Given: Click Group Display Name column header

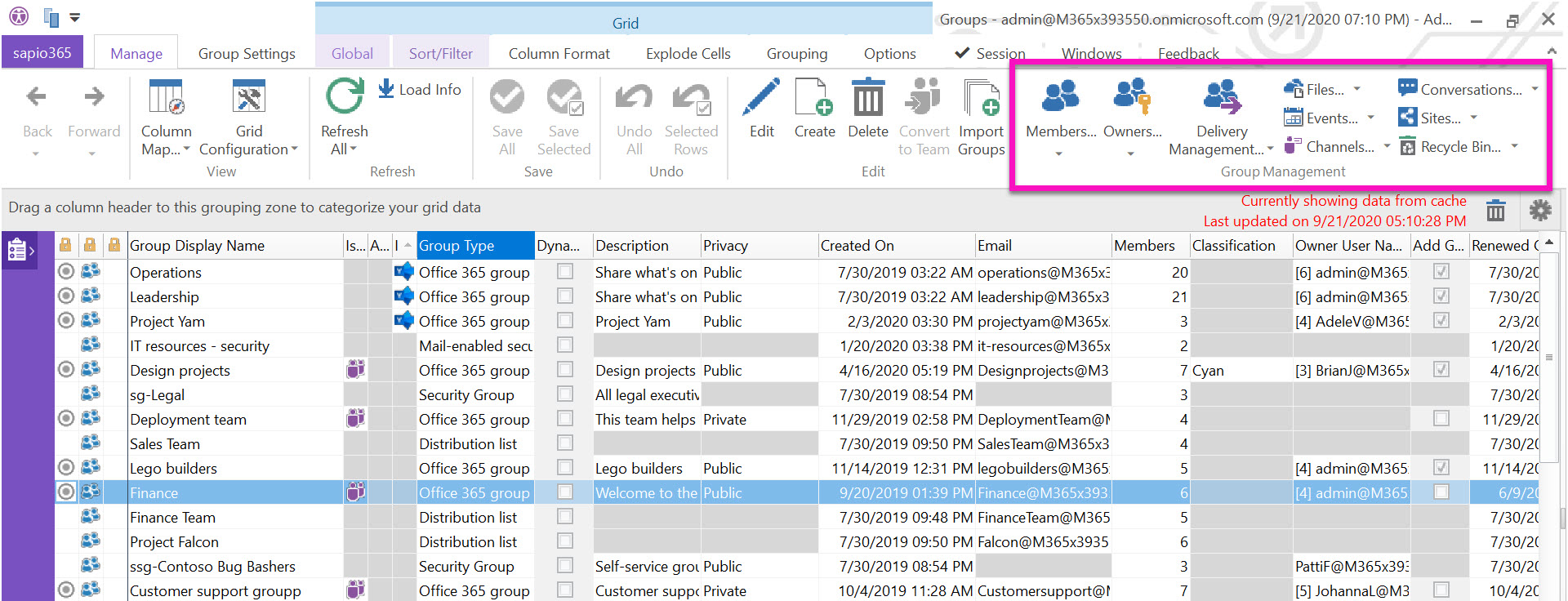Looking at the screenshot, I should tap(235, 245).
